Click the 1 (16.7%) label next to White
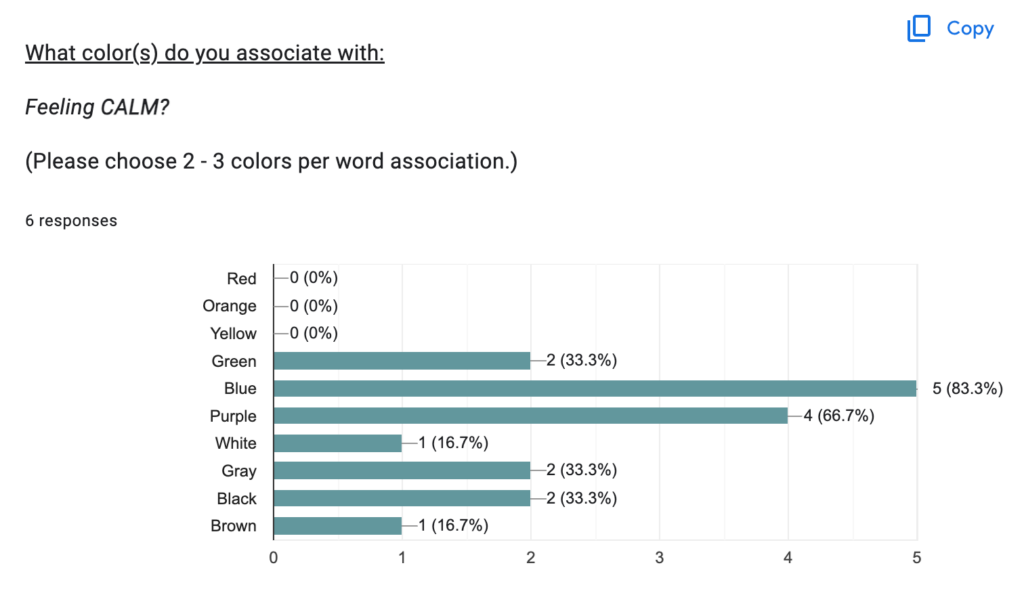This screenshot has height=597, width=1024. pos(453,443)
